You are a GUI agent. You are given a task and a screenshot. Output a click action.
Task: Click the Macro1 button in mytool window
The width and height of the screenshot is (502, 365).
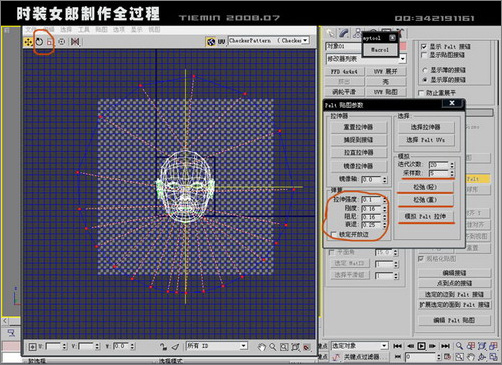(x=380, y=50)
